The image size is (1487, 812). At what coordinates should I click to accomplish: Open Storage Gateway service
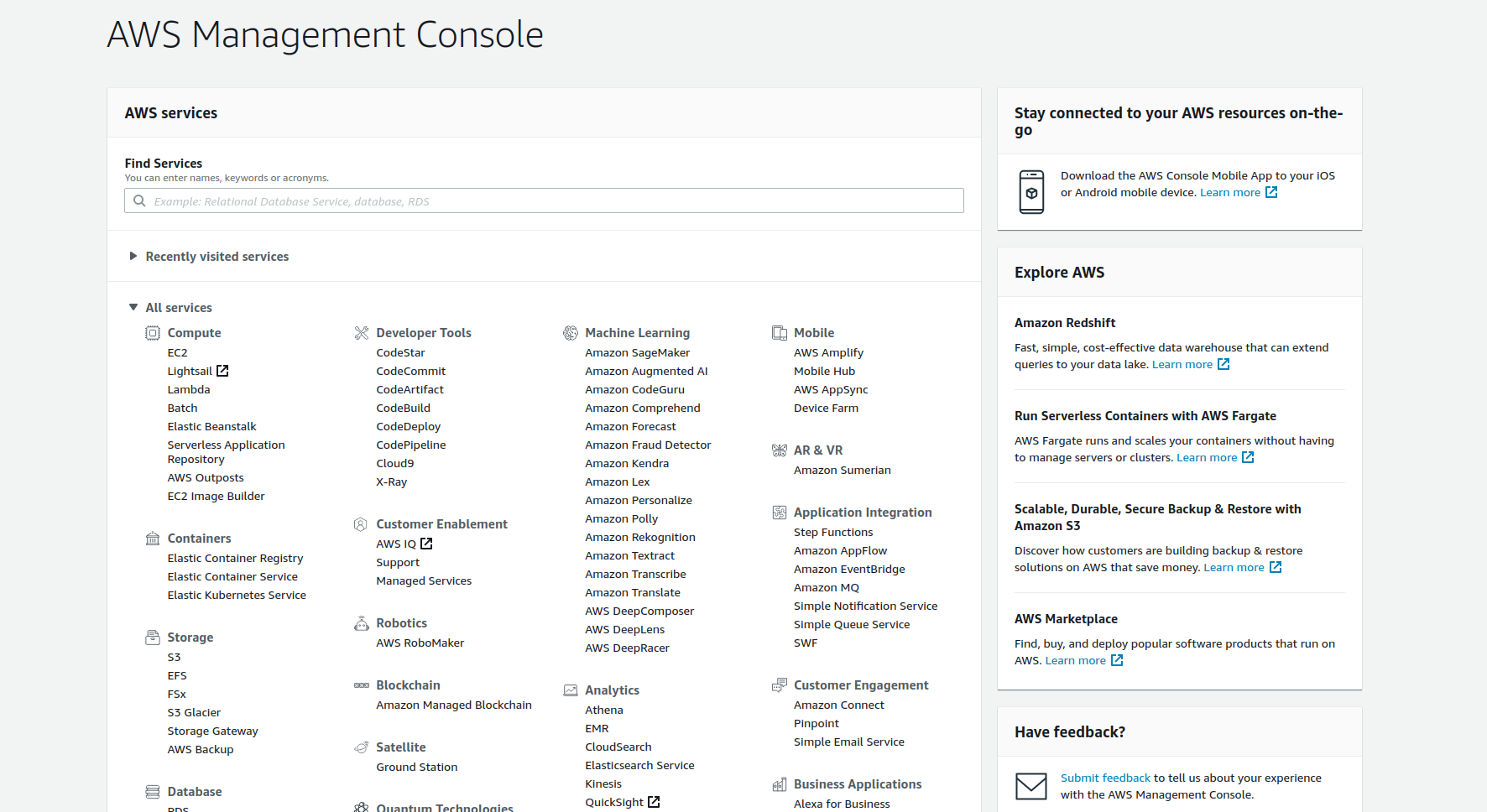click(212, 731)
